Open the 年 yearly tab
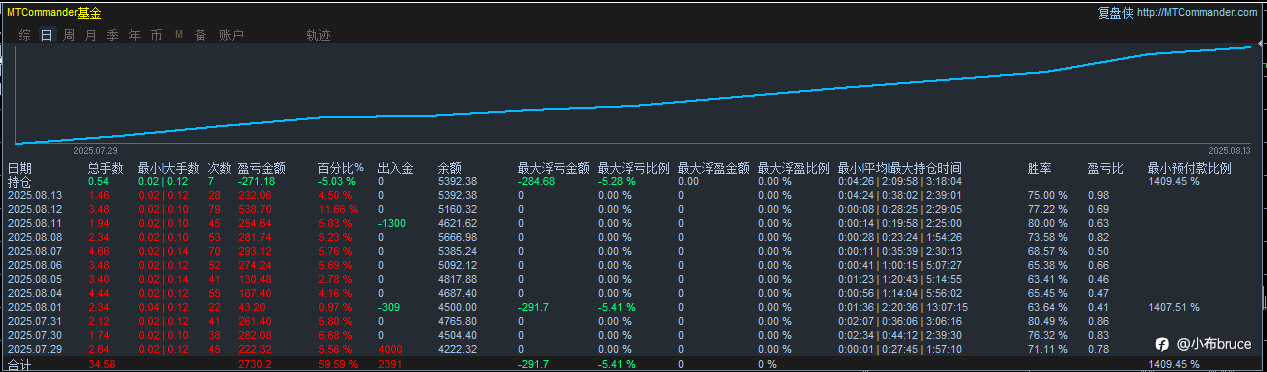The width and height of the screenshot is (1267, 372). (x=135, y=35)
